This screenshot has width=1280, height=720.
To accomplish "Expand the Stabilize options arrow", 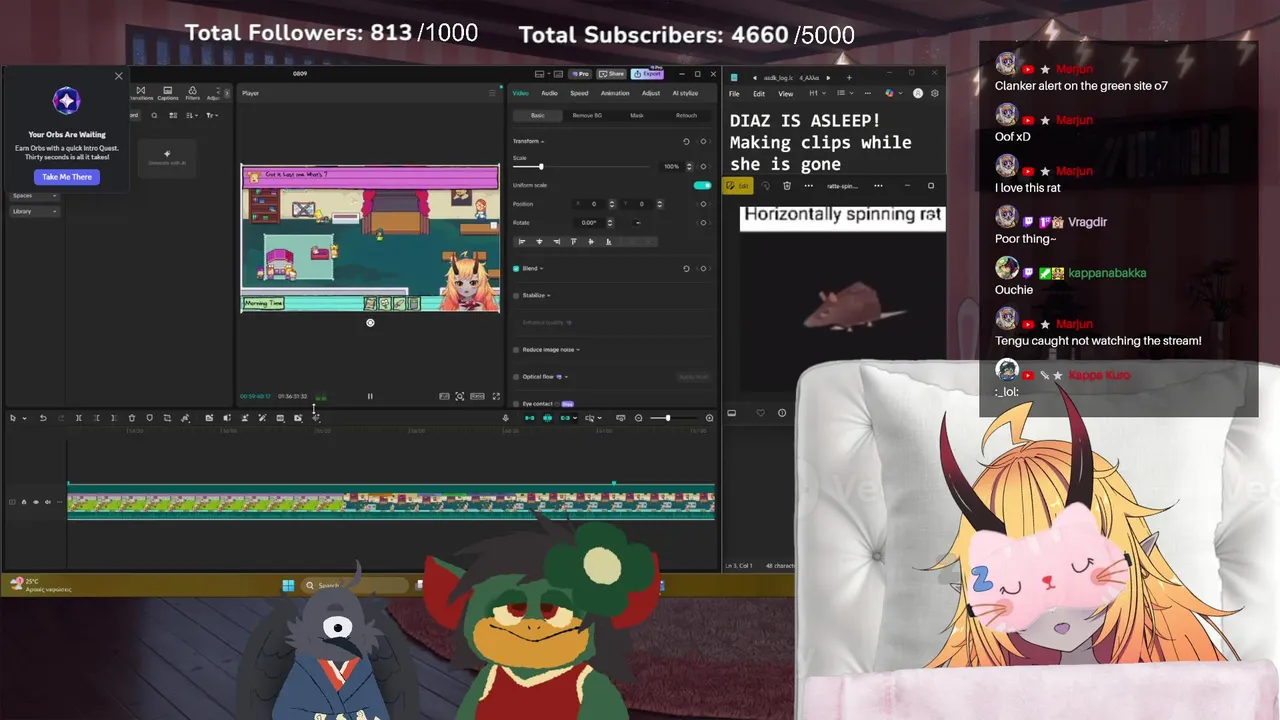I will pyautogui.click(x=549, y=295).
